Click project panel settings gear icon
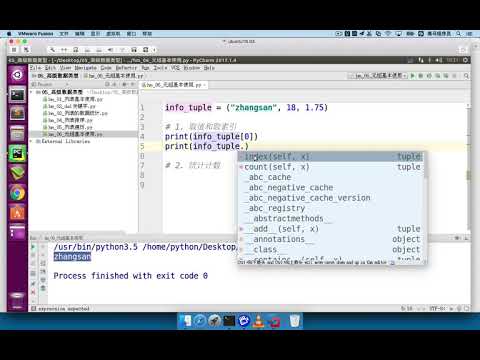 pyautogui.click(x=126, y=84)
